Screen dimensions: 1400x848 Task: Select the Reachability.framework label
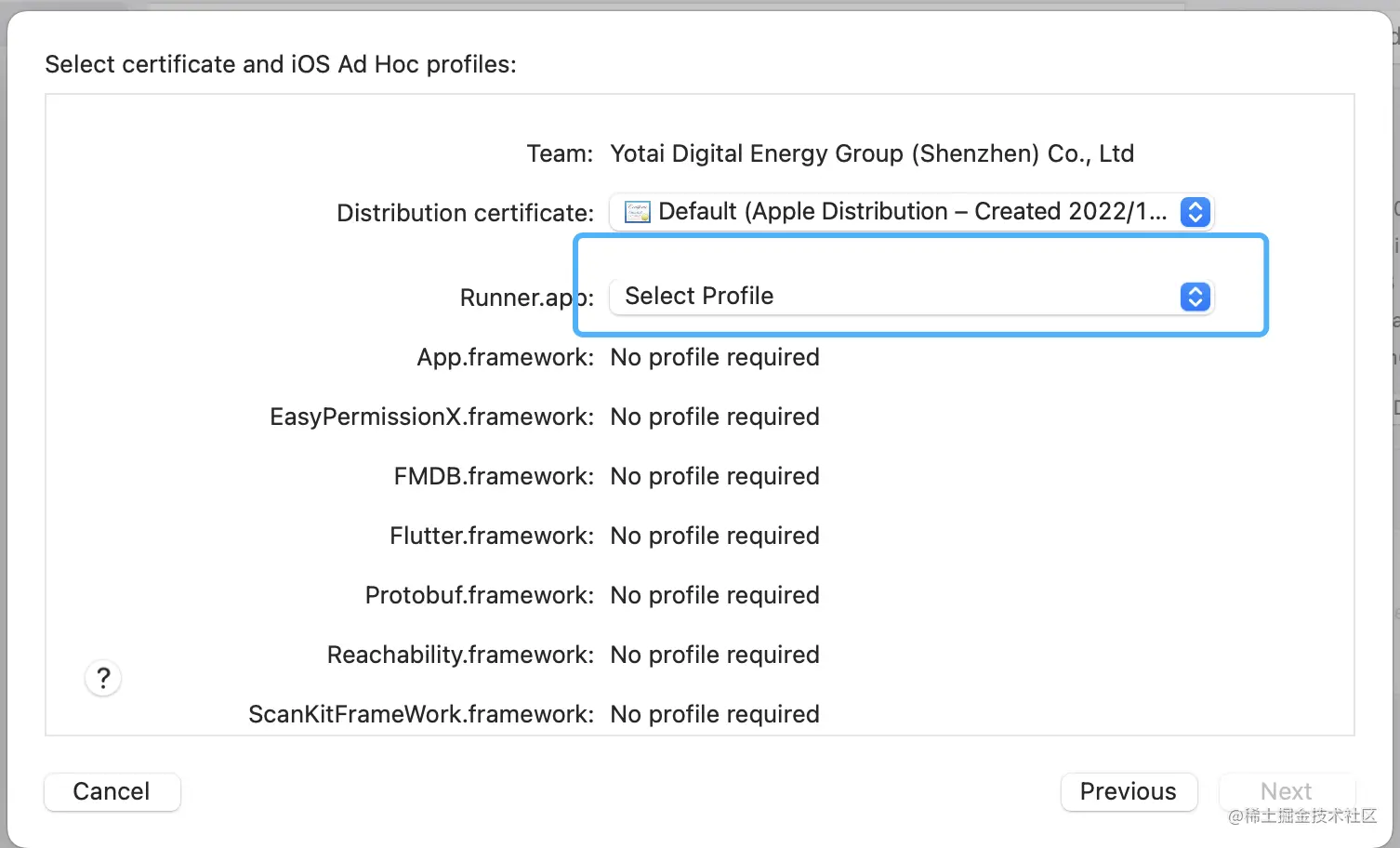460,655
